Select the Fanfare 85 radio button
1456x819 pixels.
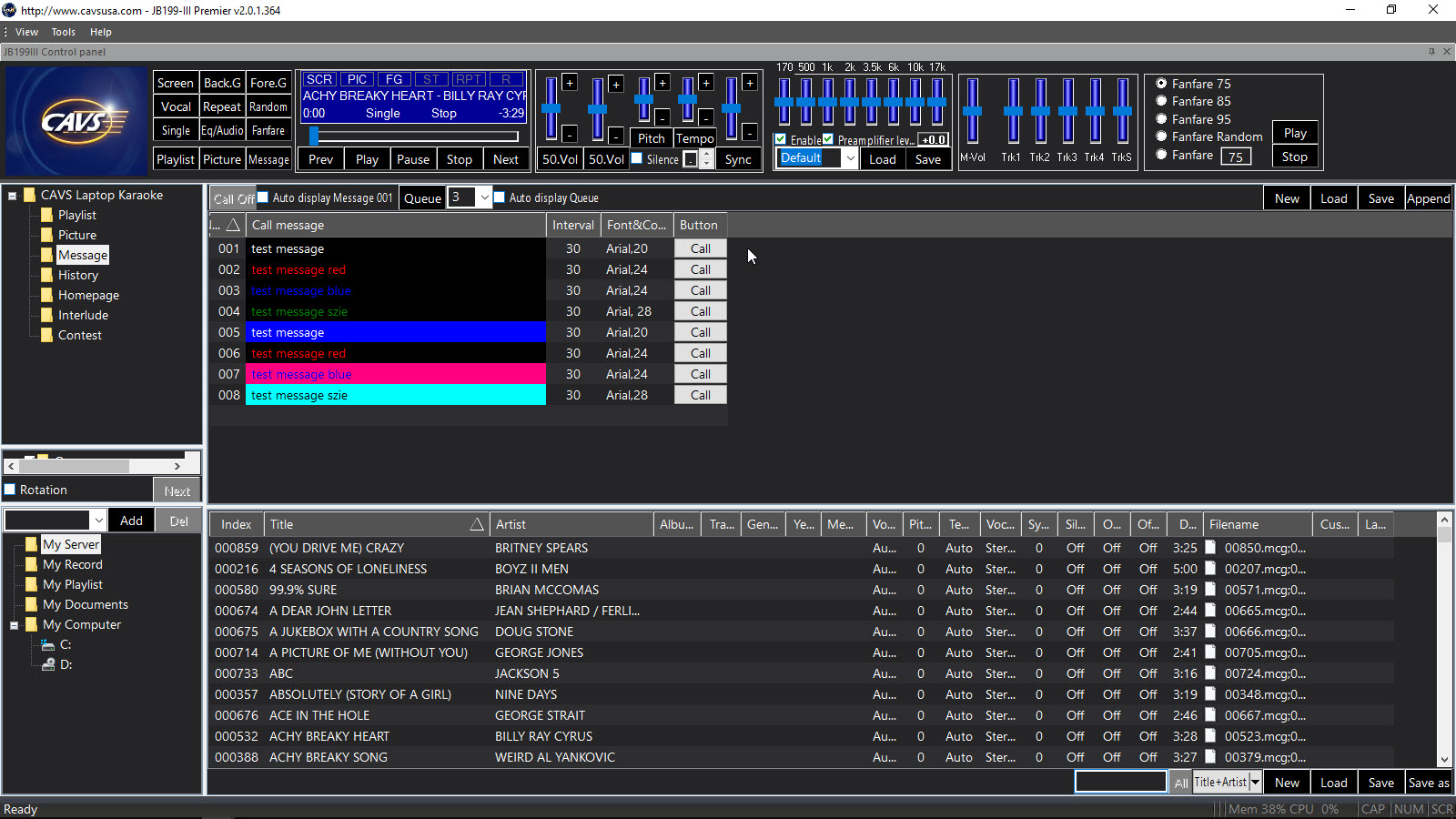tap(1161, 101)
